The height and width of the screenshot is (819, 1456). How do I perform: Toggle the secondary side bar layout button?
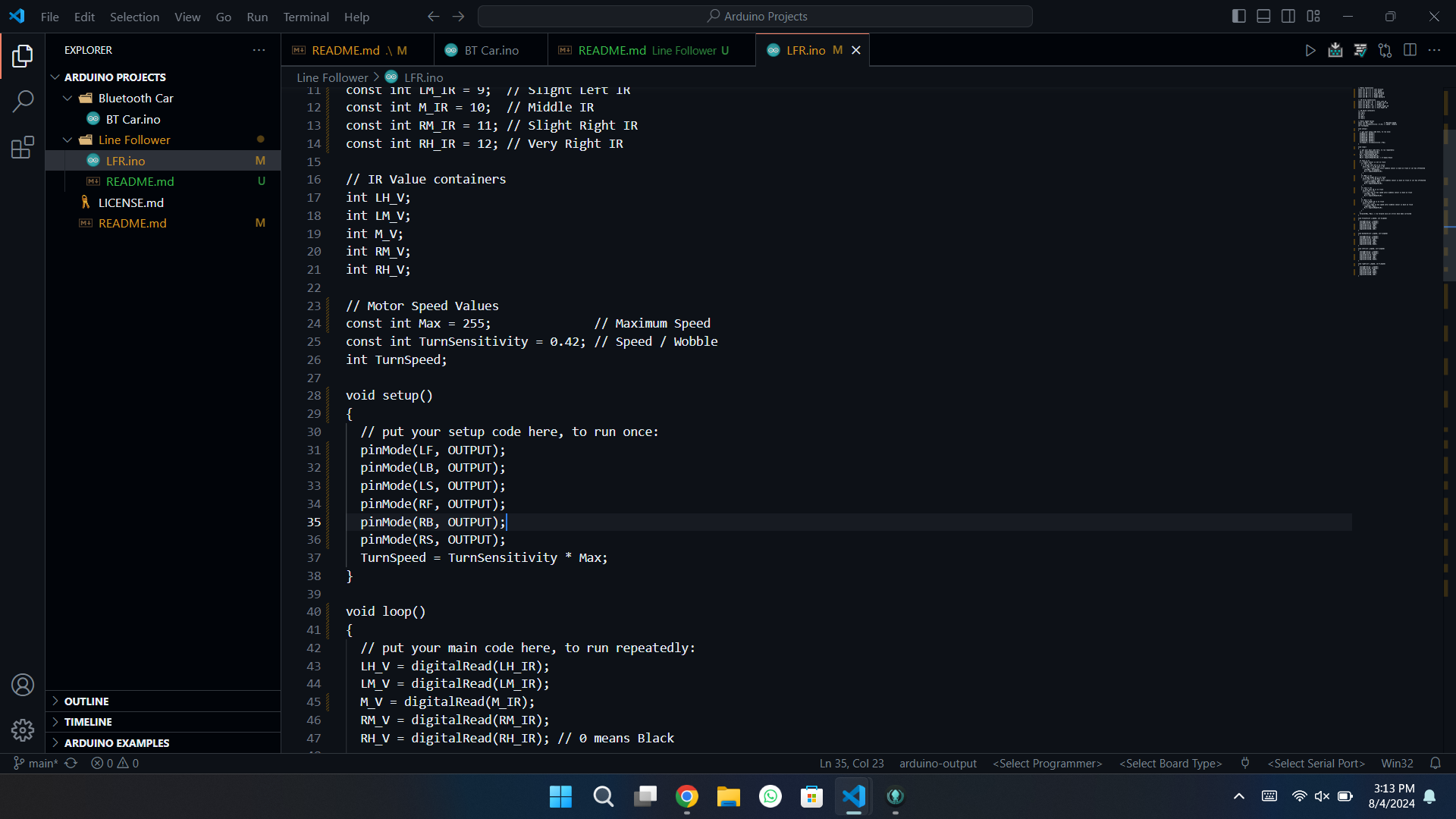point(1288,16)
